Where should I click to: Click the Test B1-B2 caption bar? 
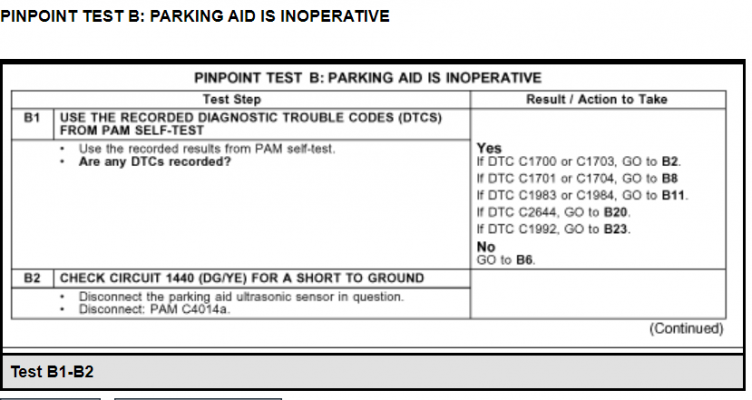coord(373,372)
